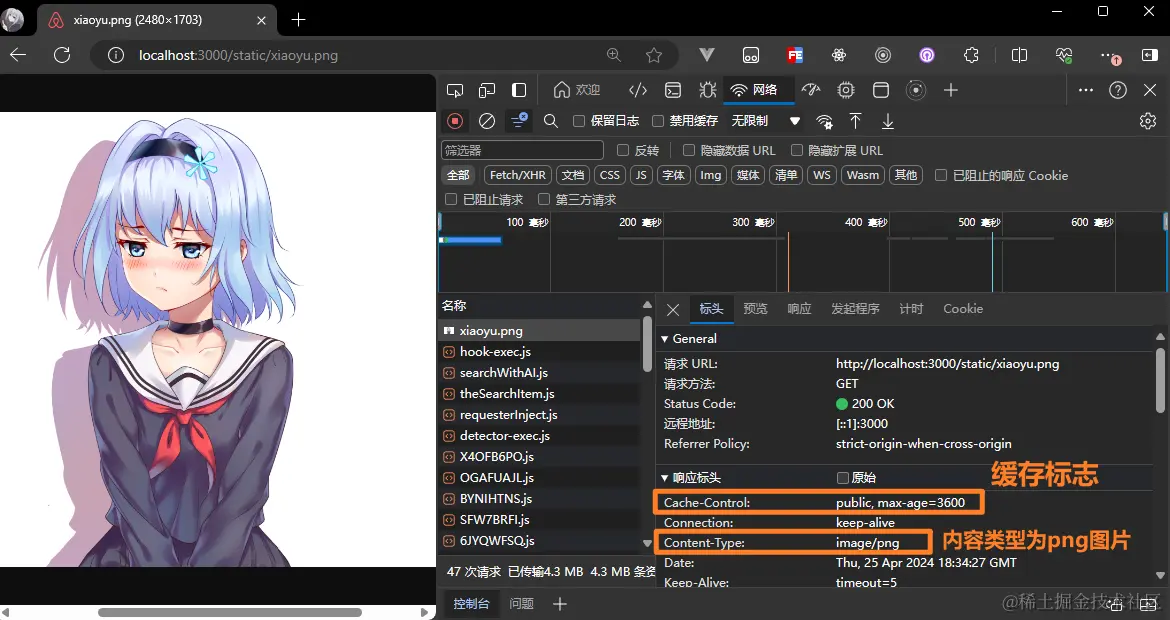Tick the 隐藏扩展 URL checkbox
The image size is (1170, 620).
click(796, 150)
